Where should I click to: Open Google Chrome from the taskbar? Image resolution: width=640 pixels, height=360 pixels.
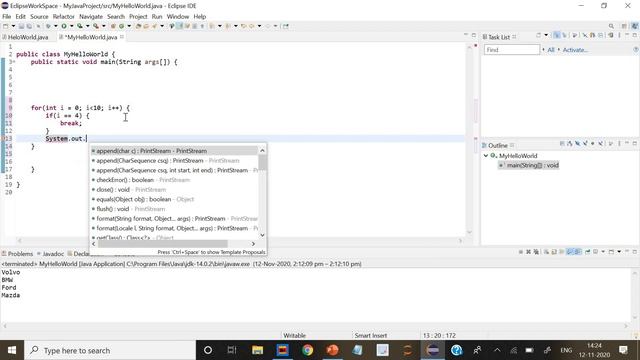pos(307,350)
